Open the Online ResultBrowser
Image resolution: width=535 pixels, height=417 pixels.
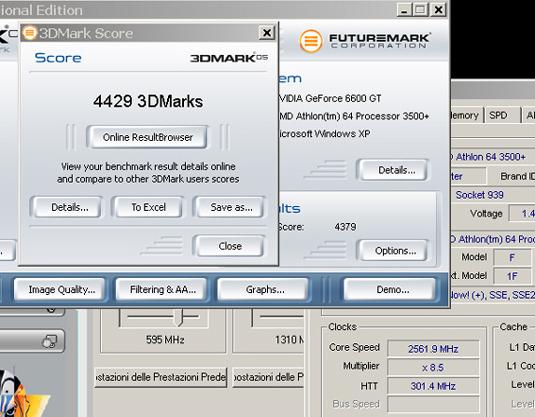click(147, 137)
